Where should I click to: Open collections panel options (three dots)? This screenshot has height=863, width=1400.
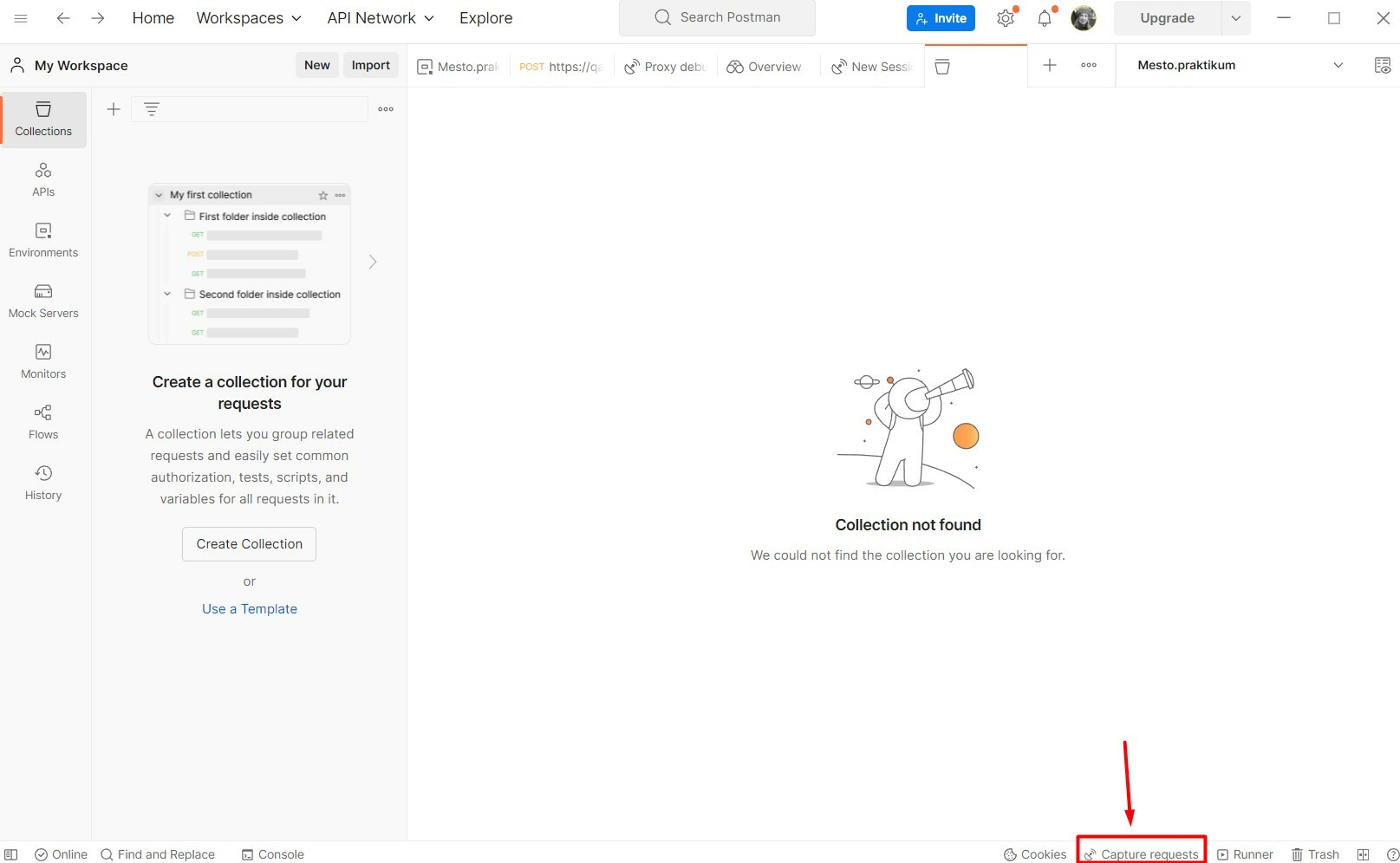point(386,109)
